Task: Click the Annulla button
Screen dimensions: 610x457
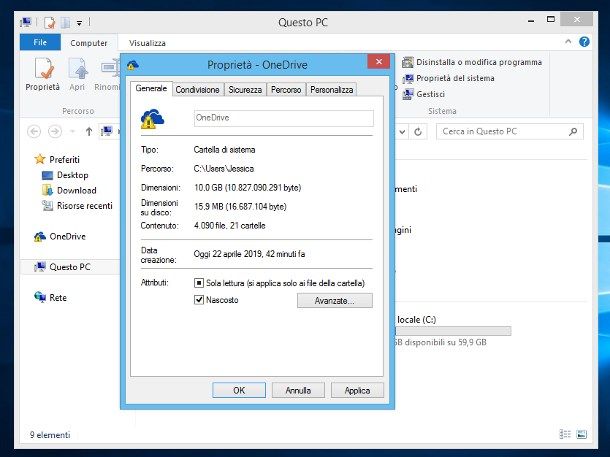Action: click(x=298, y=390)
